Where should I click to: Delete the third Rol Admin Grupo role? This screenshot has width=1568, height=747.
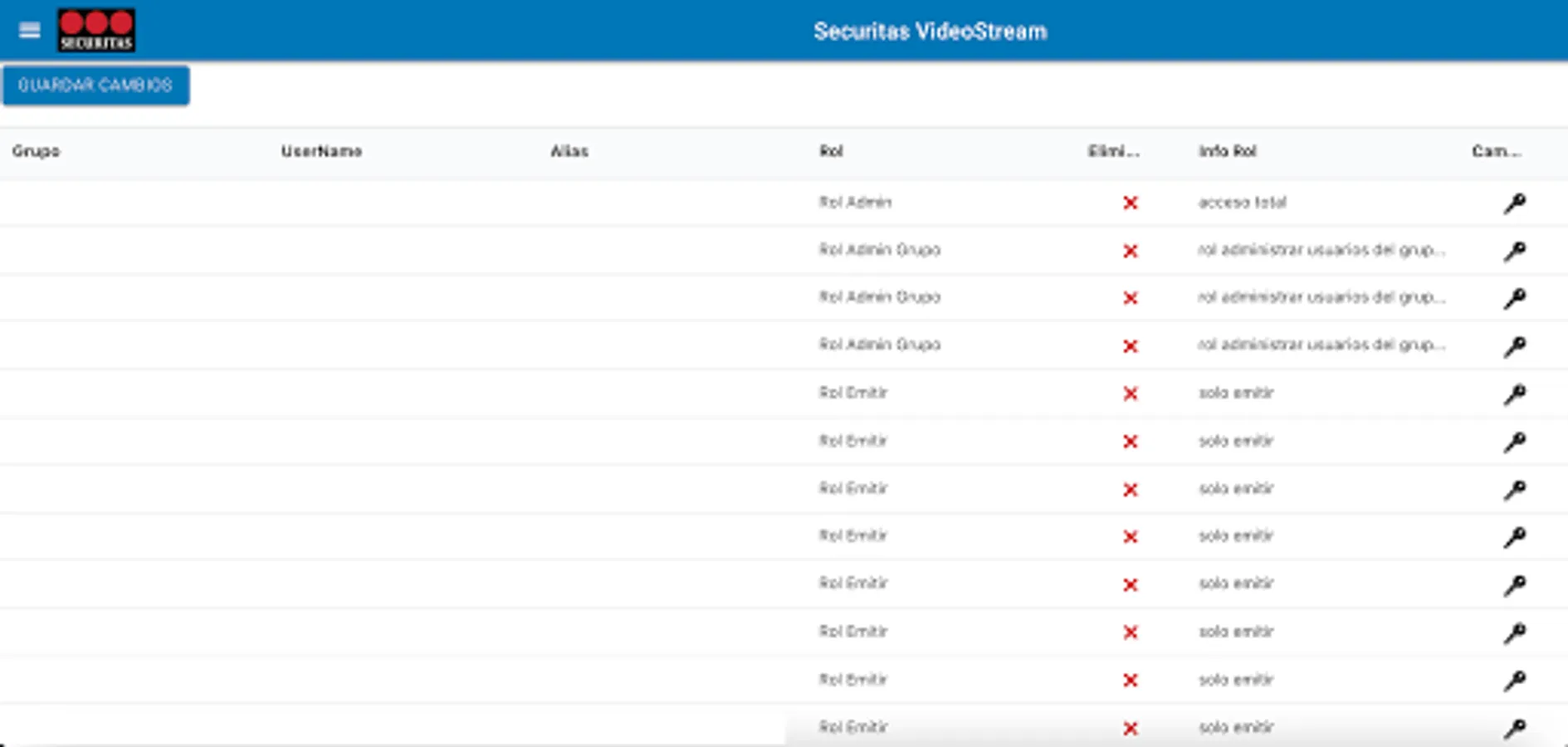(1131, 345)
